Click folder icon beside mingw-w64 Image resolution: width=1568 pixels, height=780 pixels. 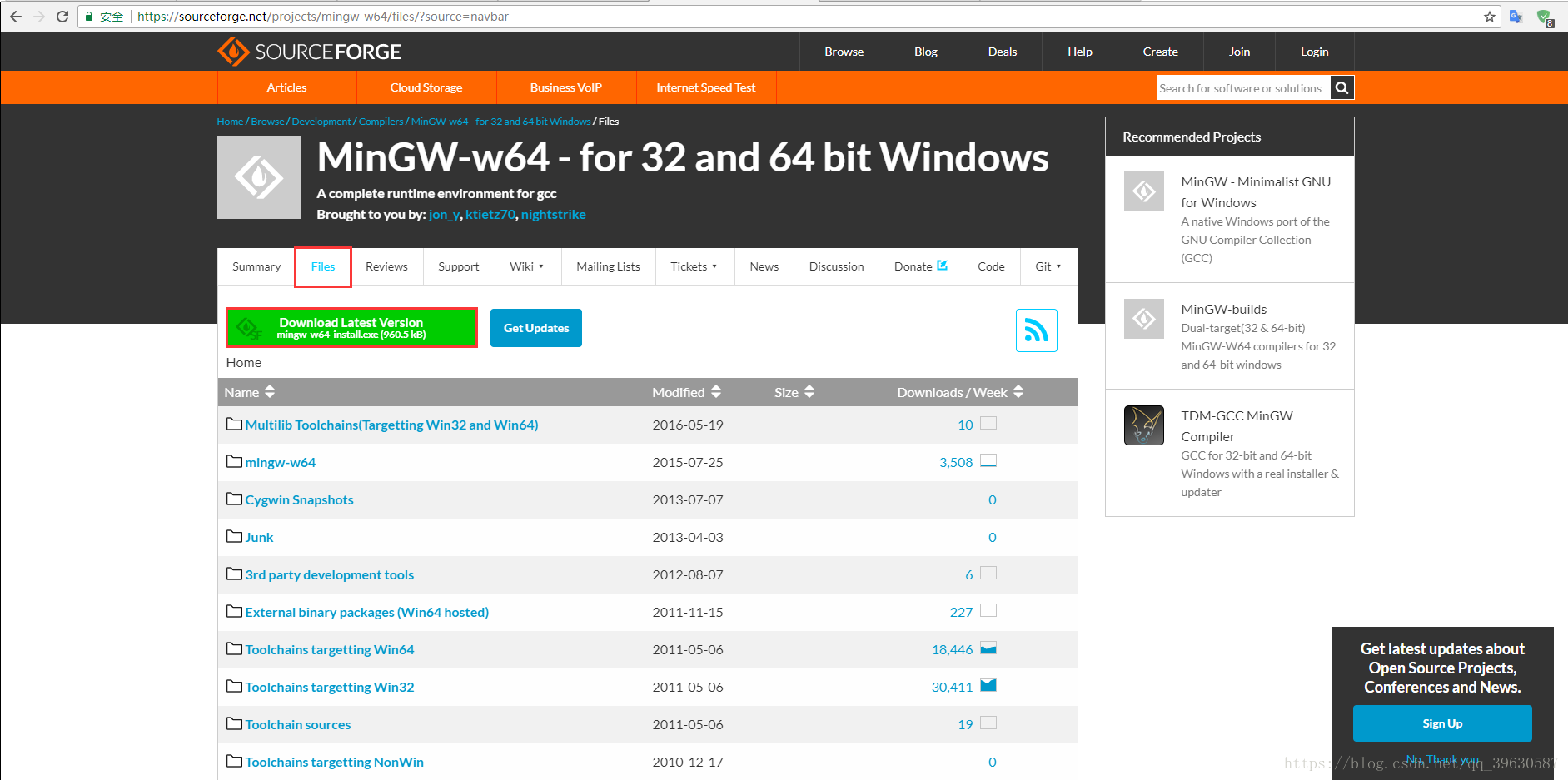tap(235, 462)
